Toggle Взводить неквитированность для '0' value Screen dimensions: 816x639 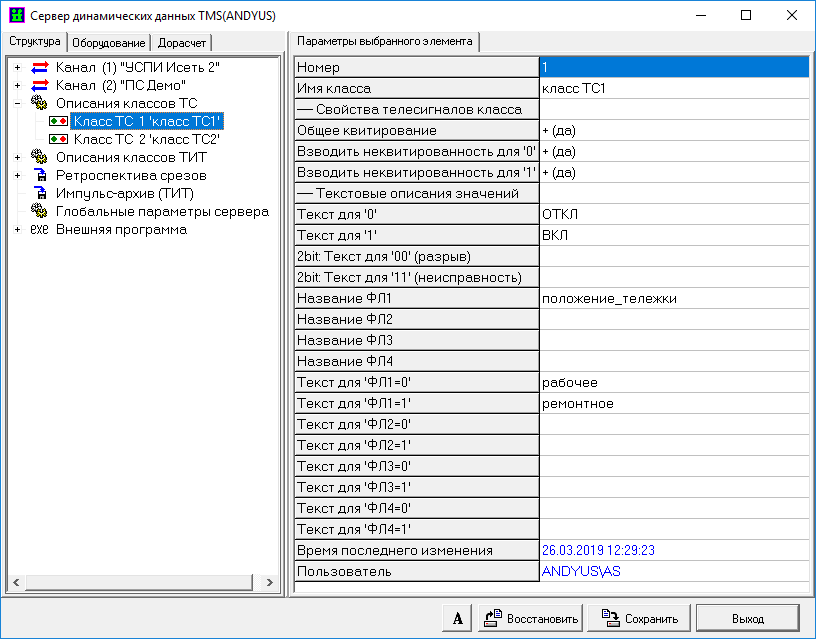(x=673, y=151)
